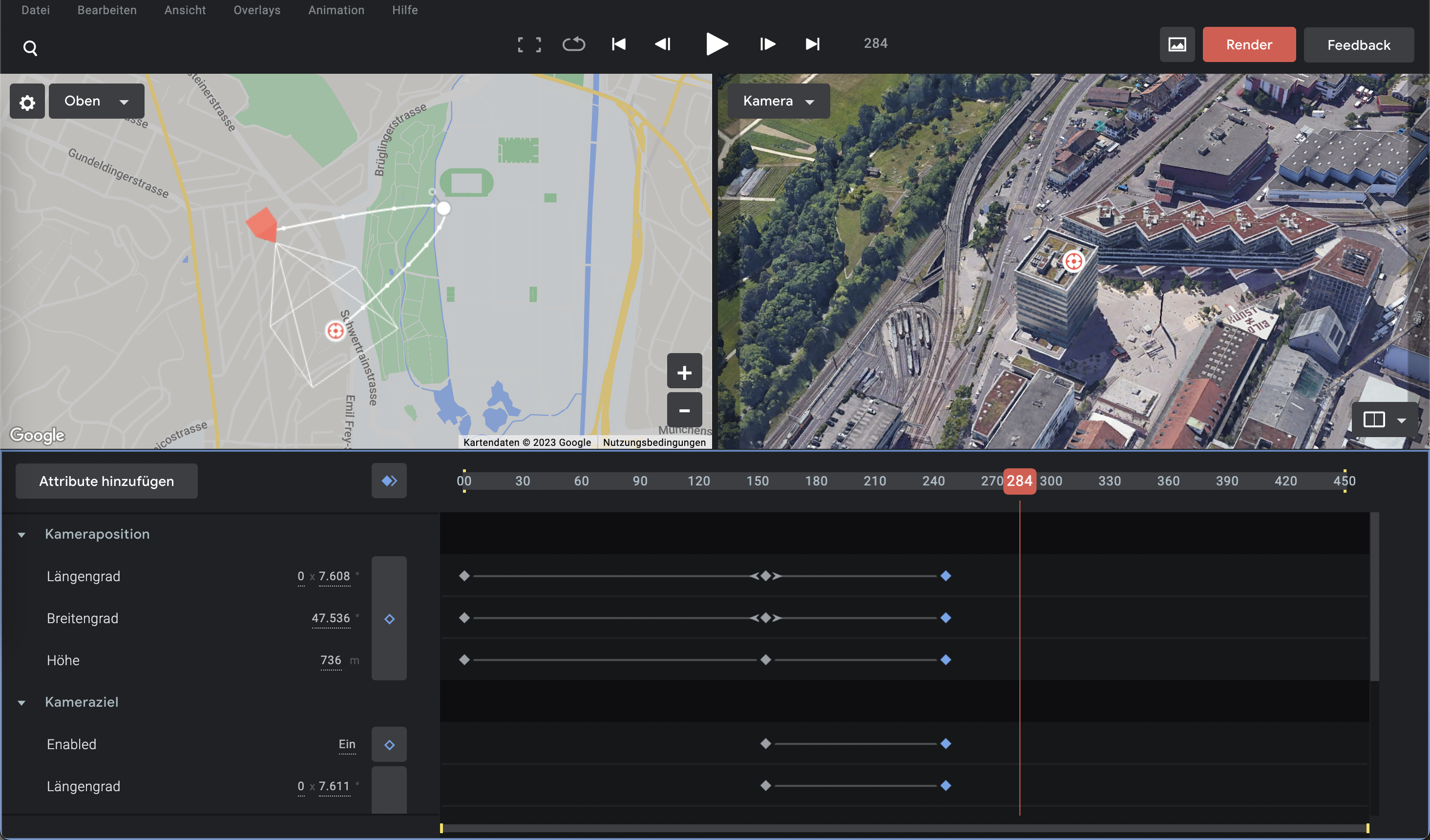Open the snapshot image icon
1430x840 pixels.
1177,45
